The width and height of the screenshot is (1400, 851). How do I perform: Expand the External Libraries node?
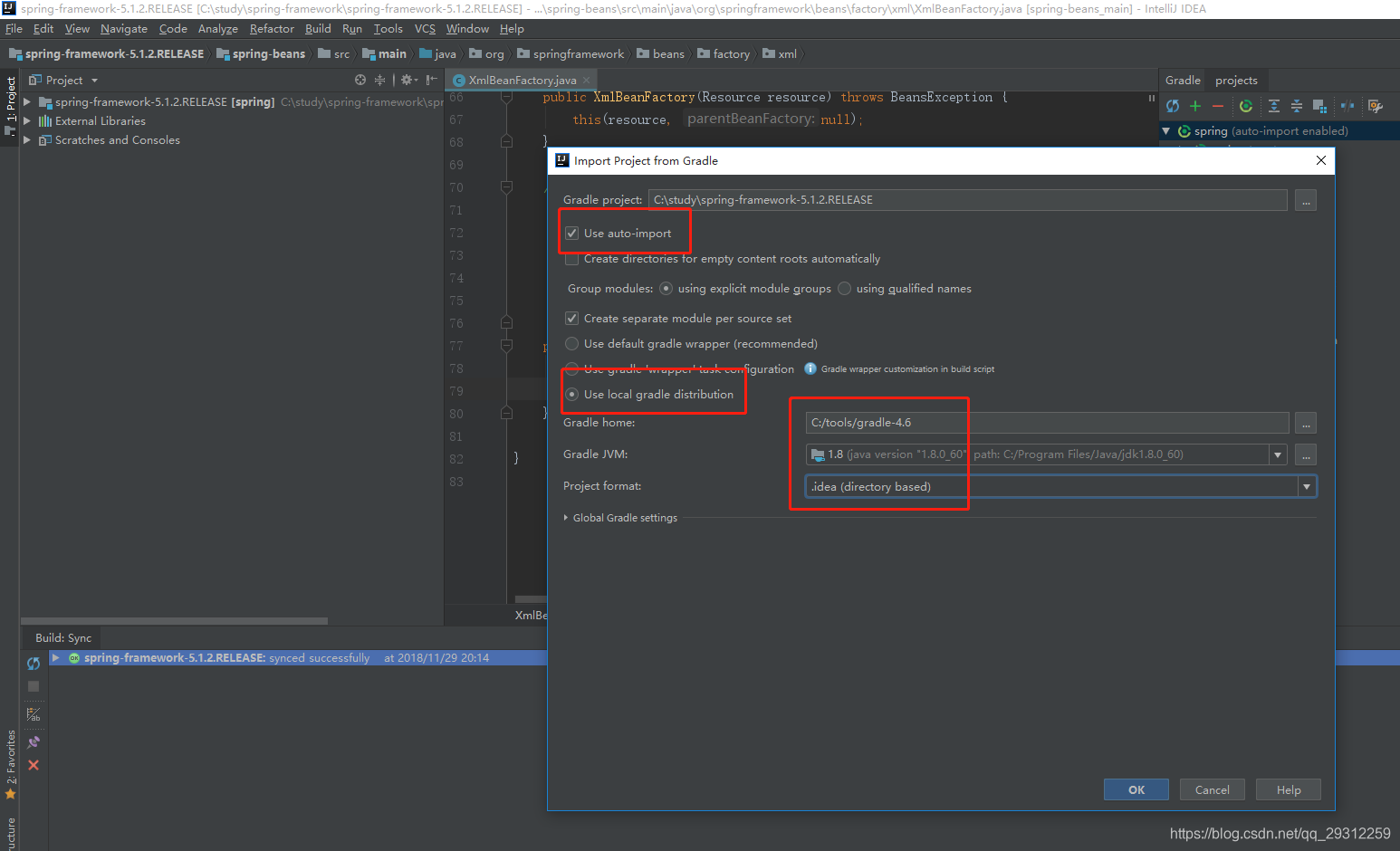coord(27,121)
